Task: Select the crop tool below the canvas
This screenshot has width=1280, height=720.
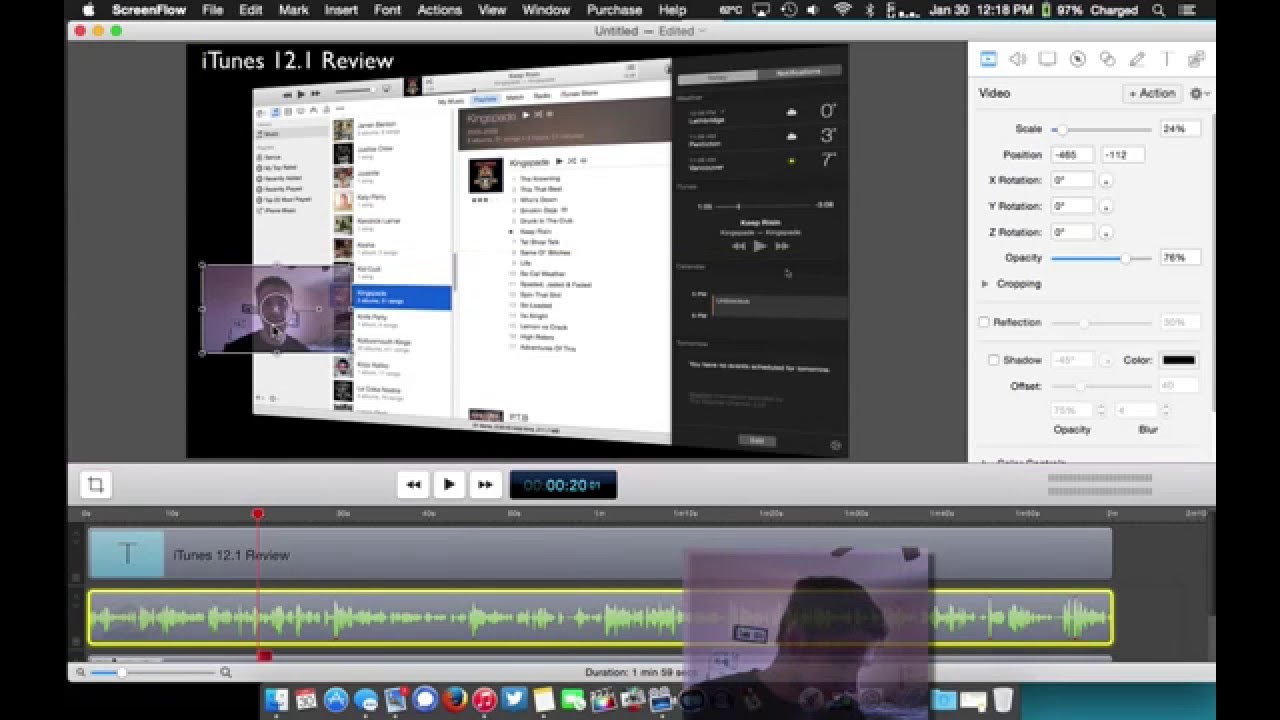Action: click(96, 485)
